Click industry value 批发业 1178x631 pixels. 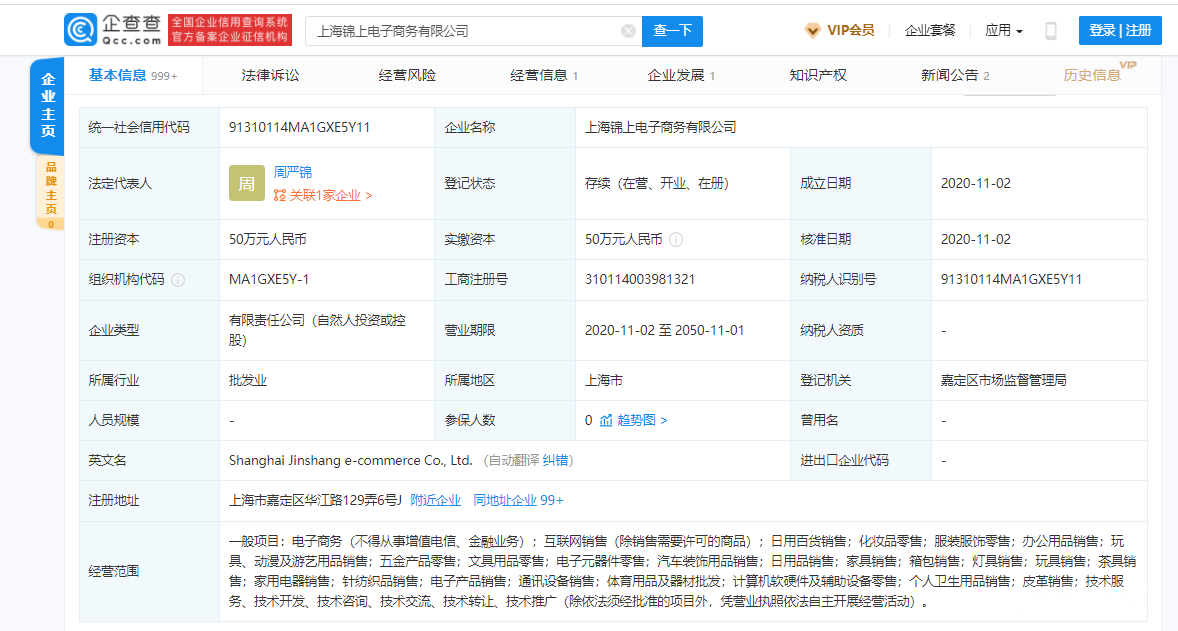pyautogui.click(x=248, y=381)
